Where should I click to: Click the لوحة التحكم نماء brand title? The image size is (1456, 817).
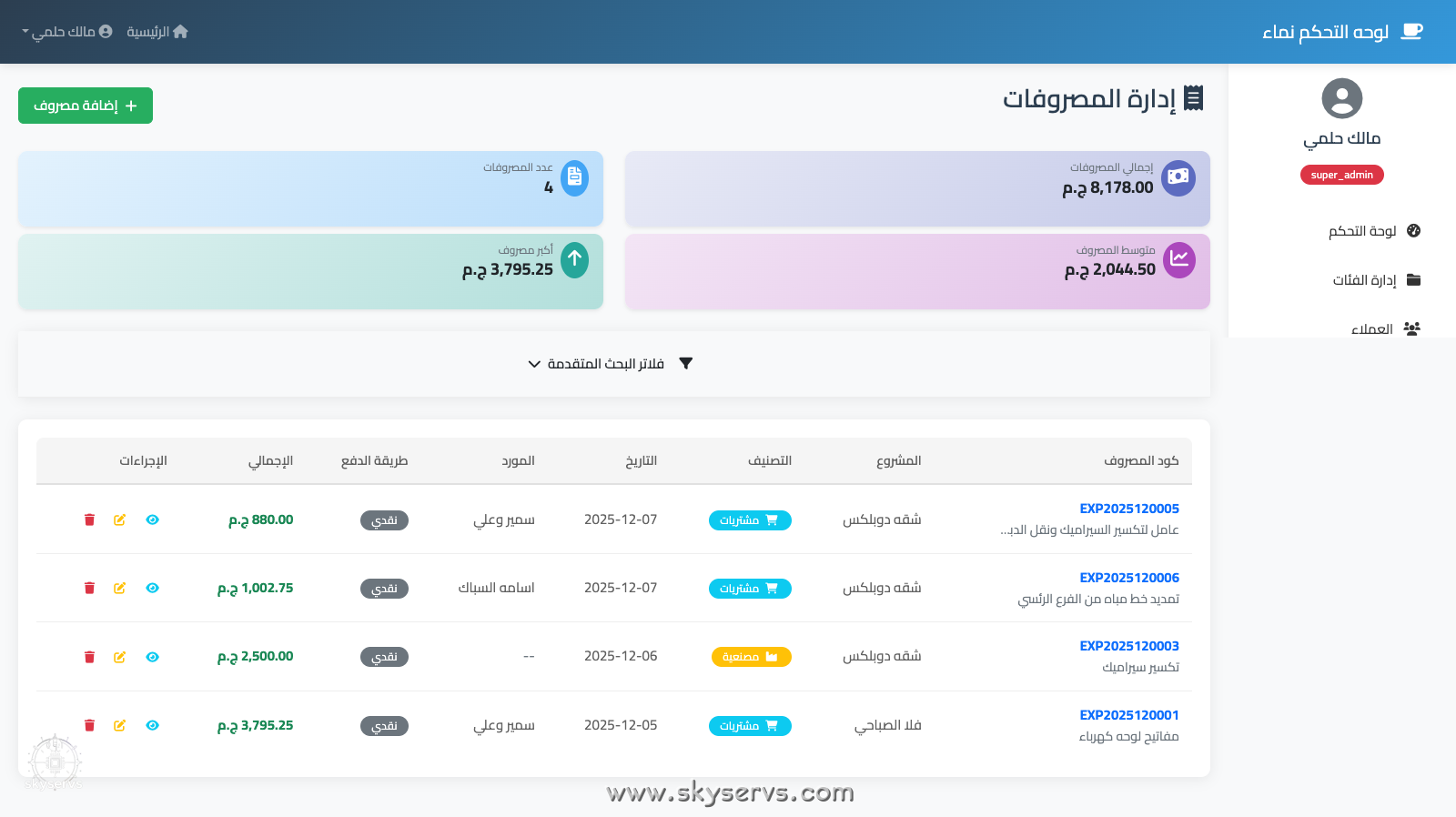click(x=1325, y=32)
